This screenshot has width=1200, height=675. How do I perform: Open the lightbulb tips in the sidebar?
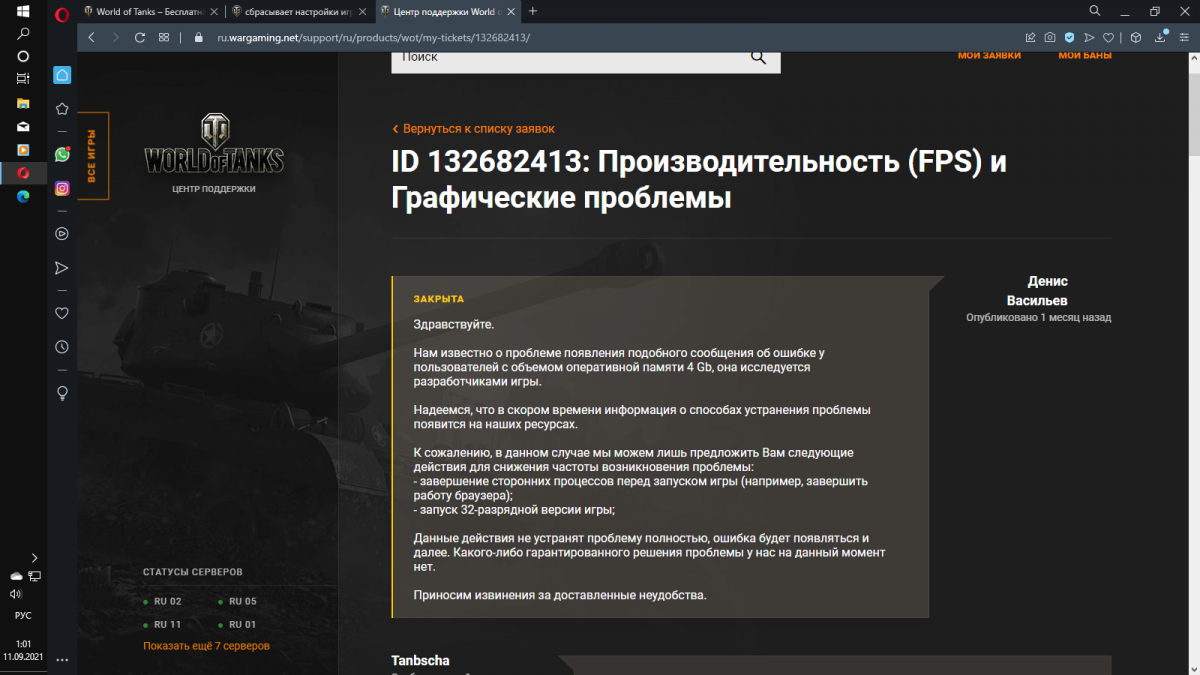(x=62, y=392)
